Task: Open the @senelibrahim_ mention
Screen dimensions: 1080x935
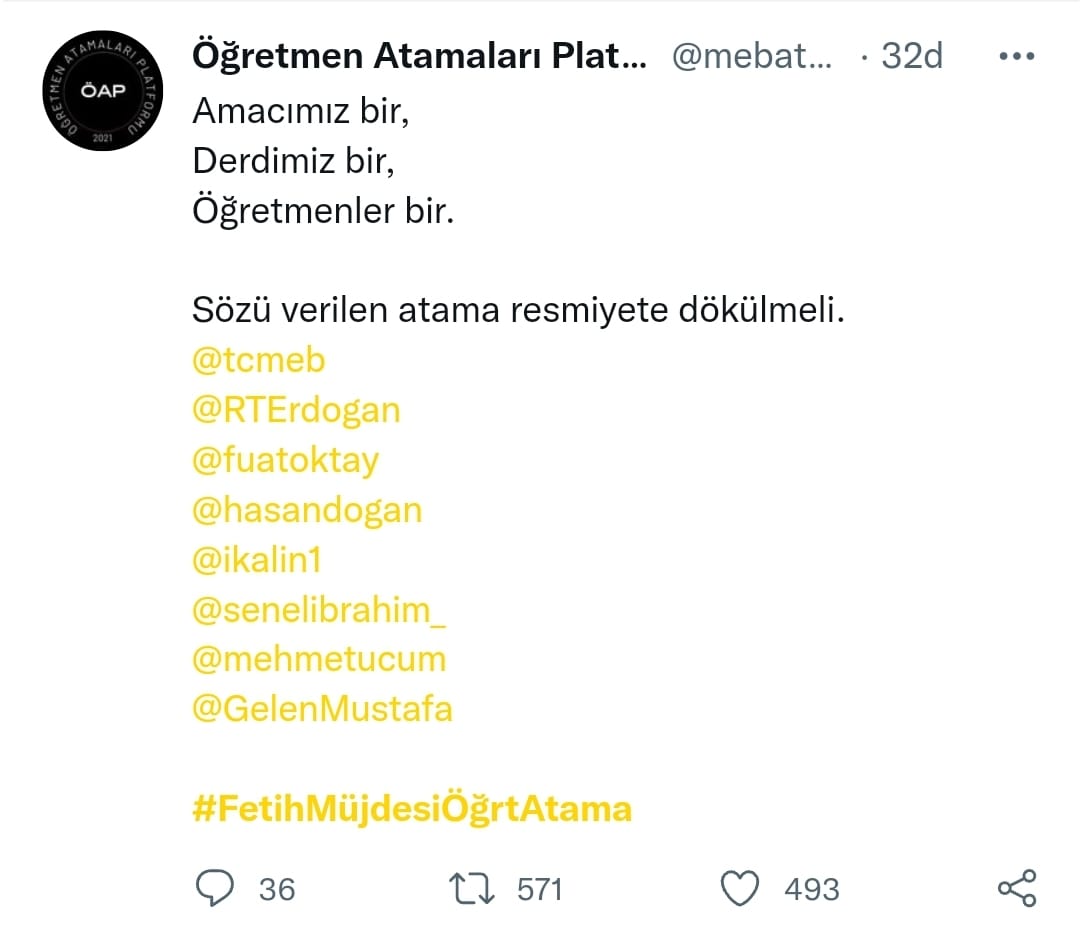Action: click(x=319, y=610)
